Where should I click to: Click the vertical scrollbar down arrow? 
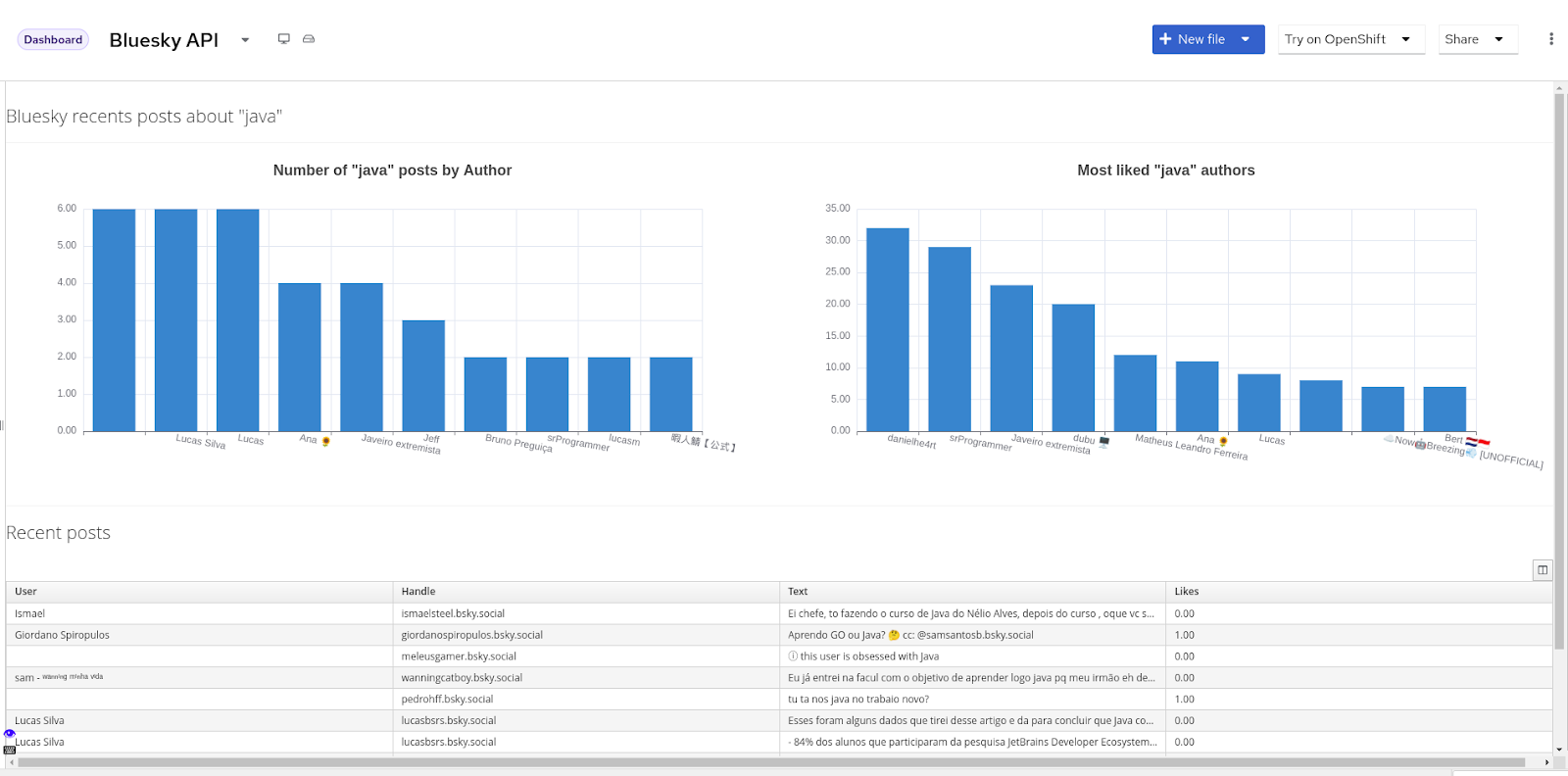(x=1559, y=751)
